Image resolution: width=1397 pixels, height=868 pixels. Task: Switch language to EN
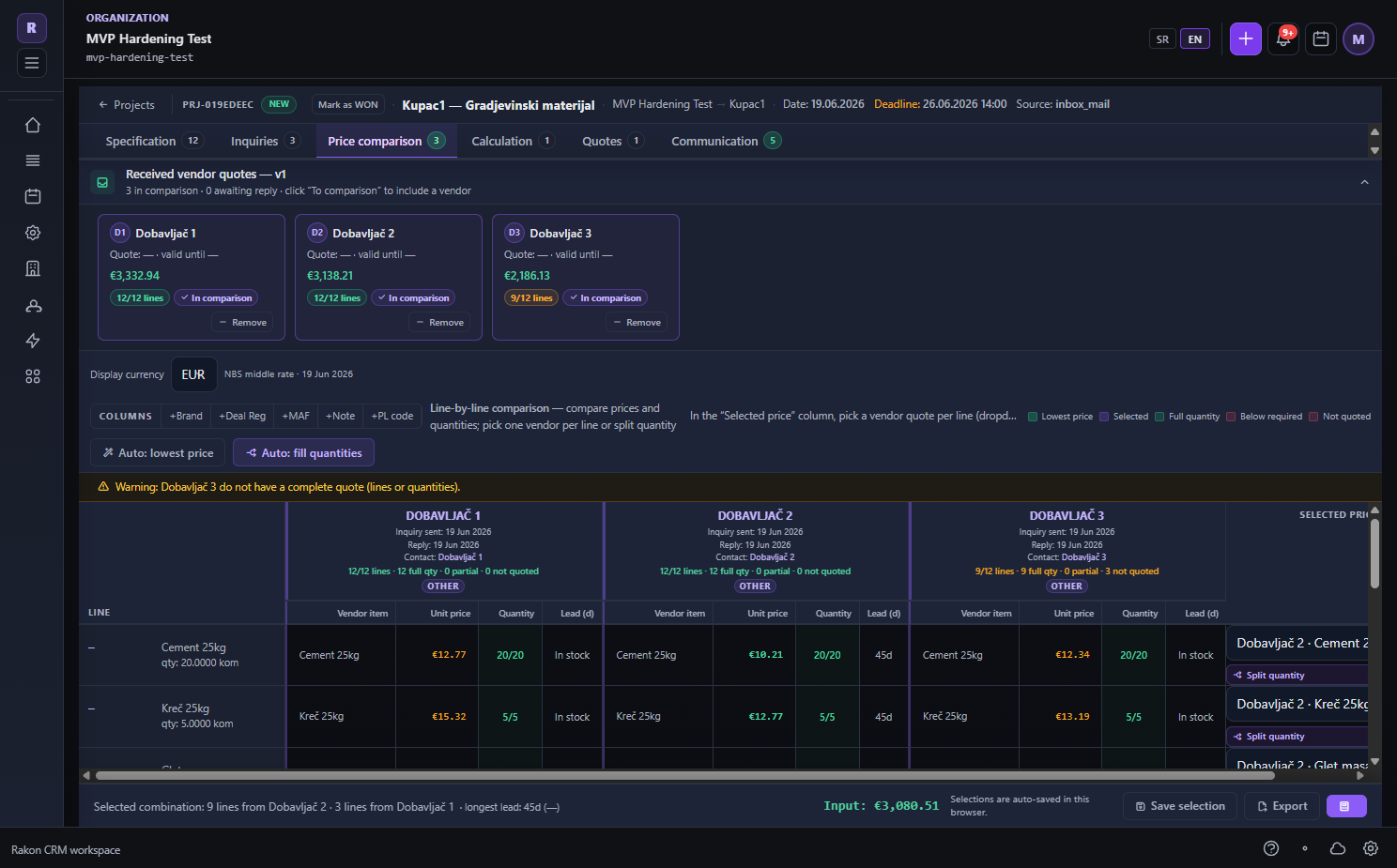[1195, 39]
